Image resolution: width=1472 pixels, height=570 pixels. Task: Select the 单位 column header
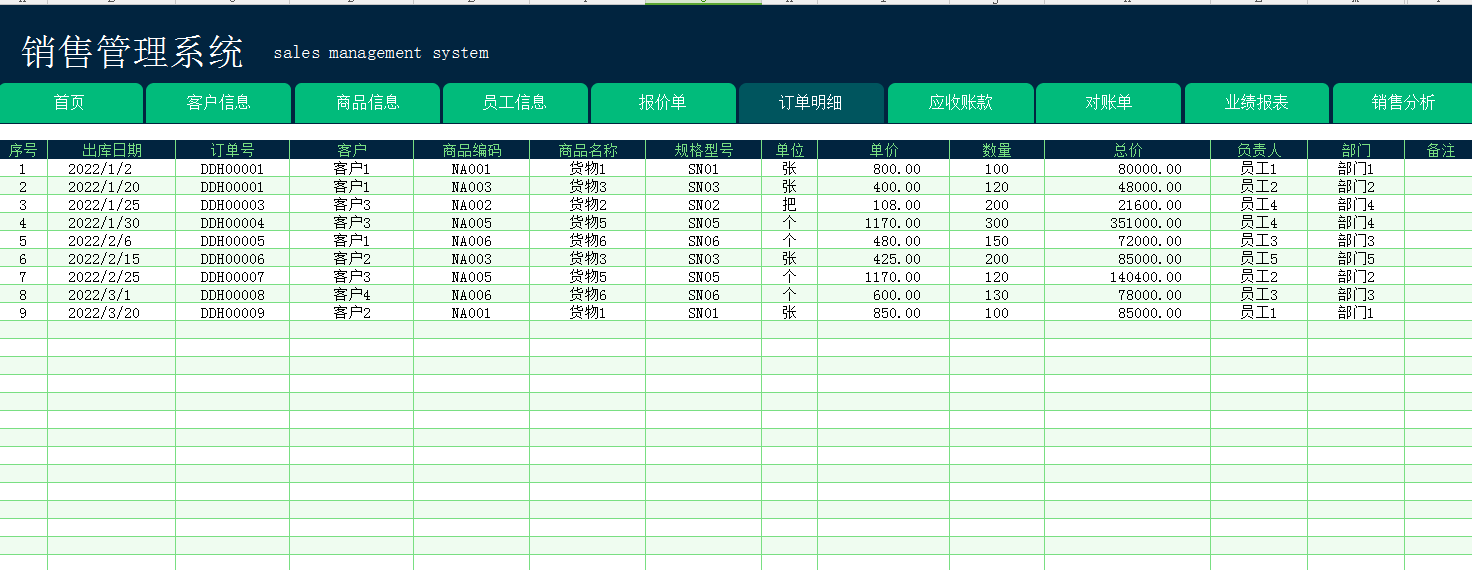pyautogui.click(x=789, y=150)
